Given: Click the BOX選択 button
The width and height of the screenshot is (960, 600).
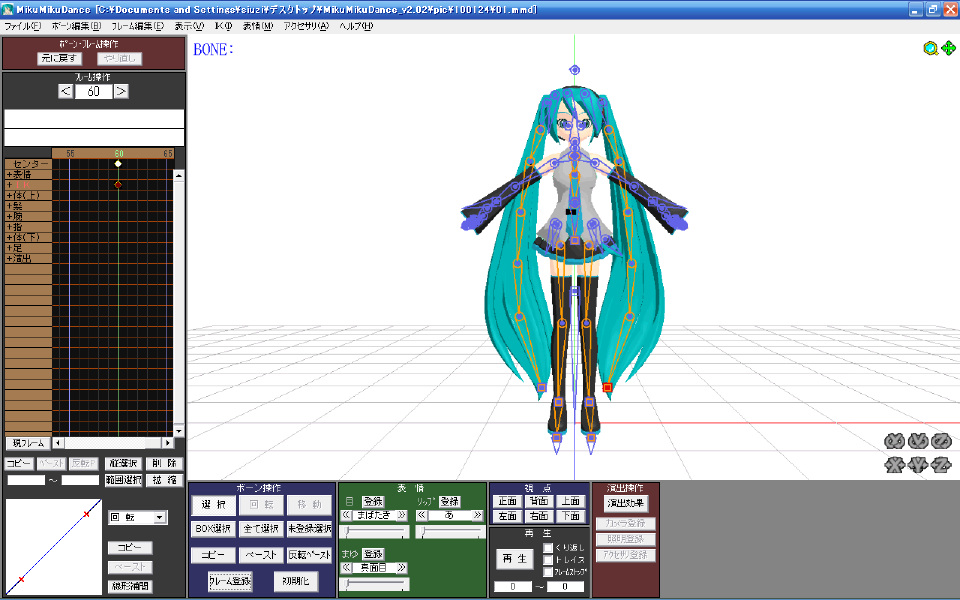Looking at the screenshot, I should 213,528.
